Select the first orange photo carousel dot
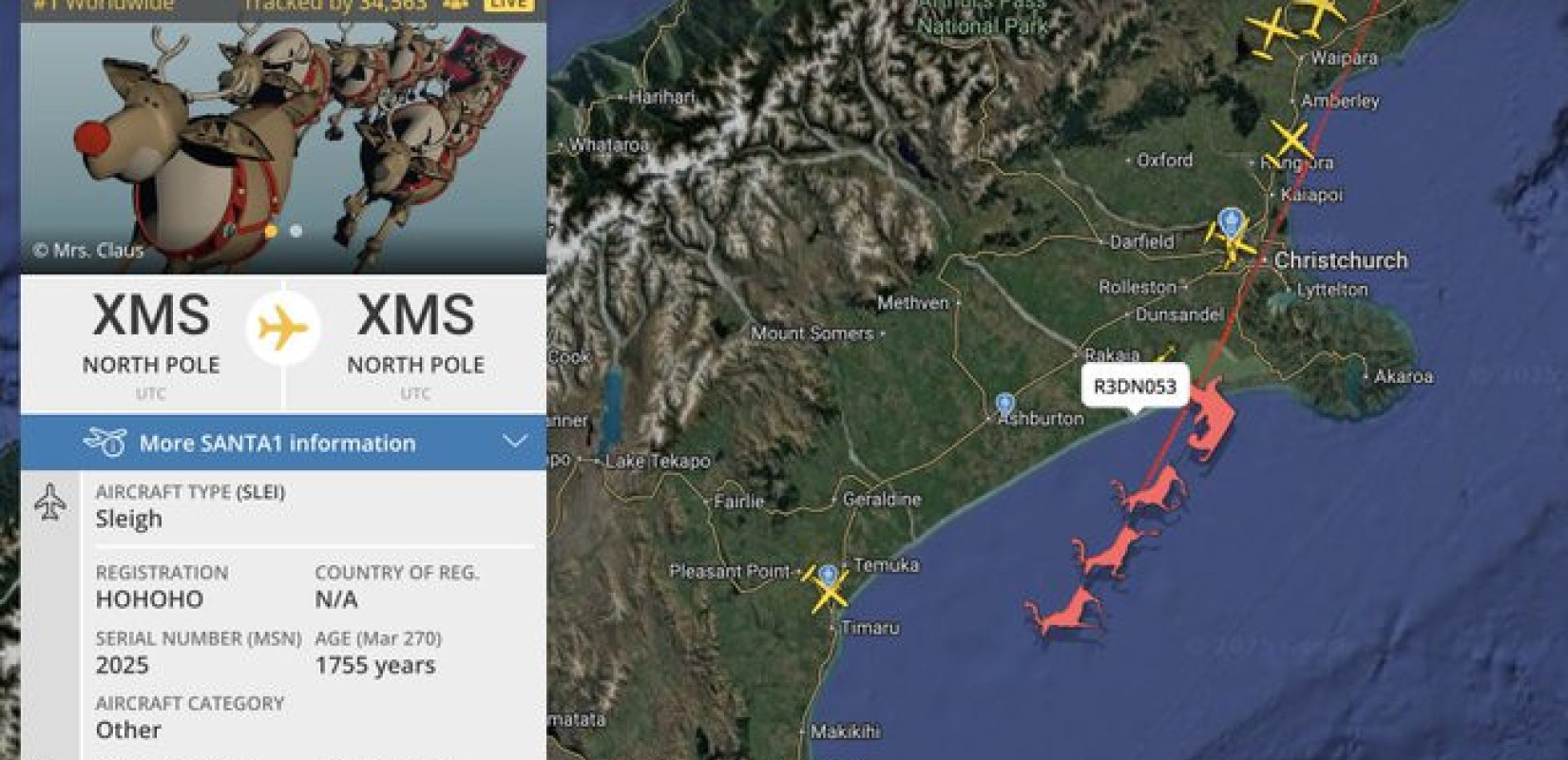The height and width of the screenshot is (760, 1568). [271, 231]
